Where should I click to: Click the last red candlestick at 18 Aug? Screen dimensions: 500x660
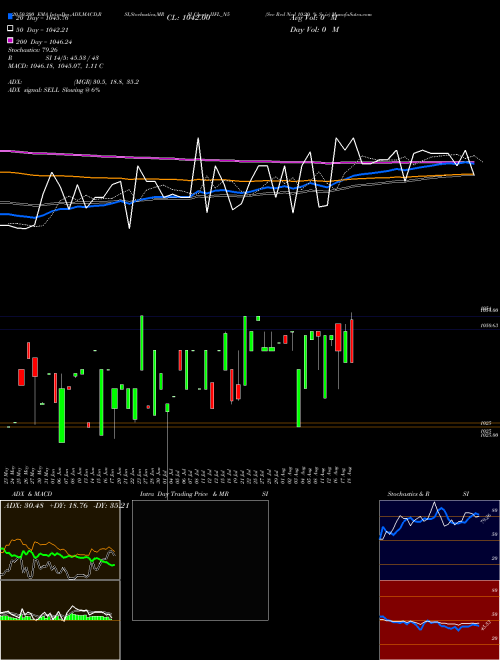[351, 341]
